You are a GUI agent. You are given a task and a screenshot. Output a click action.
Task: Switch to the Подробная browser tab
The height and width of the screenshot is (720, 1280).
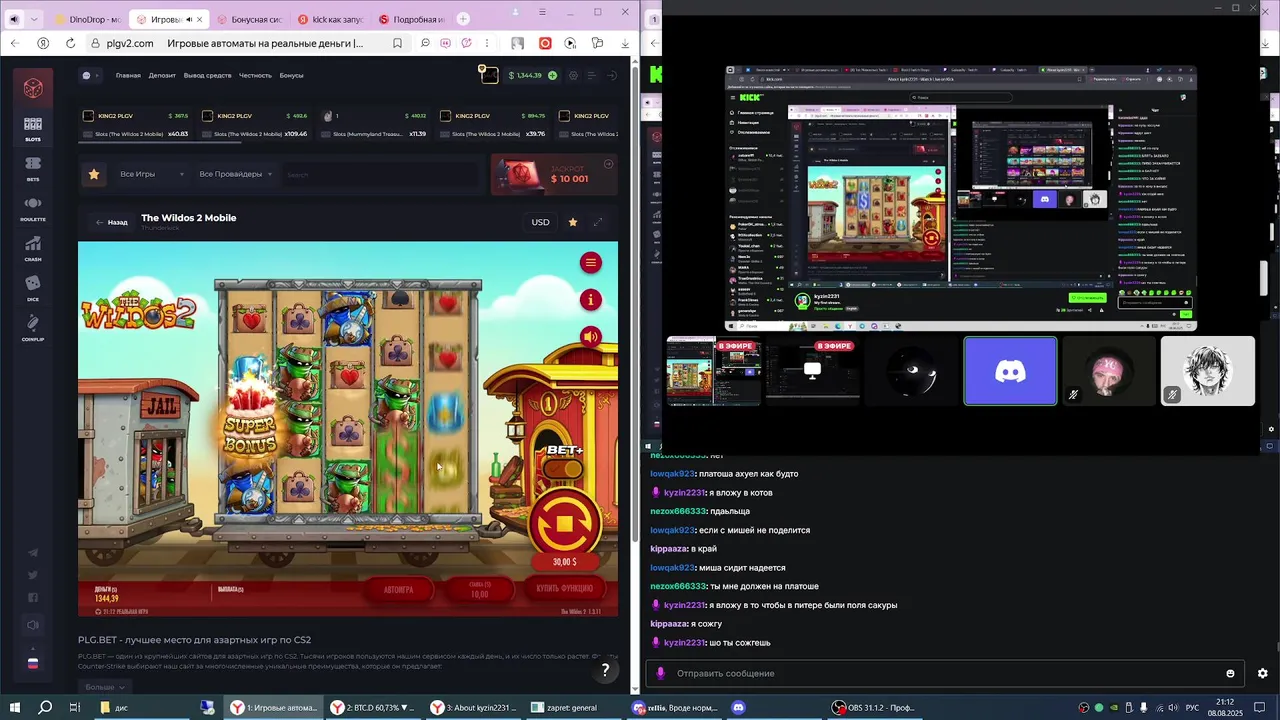point(411,19)
